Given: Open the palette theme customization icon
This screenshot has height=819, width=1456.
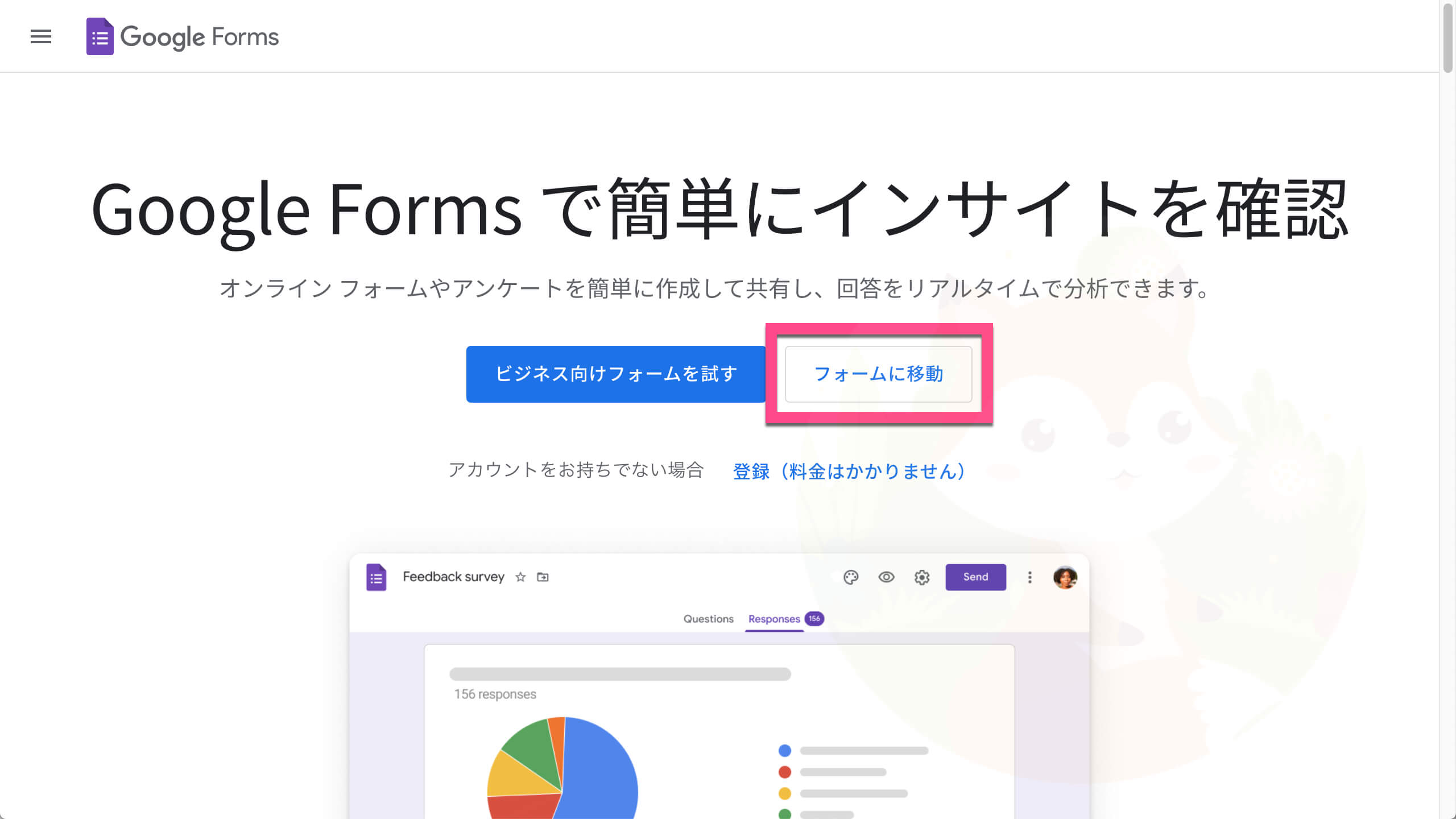Looking at the screenshot, I should pyautogui.click(x=851, y=577).
